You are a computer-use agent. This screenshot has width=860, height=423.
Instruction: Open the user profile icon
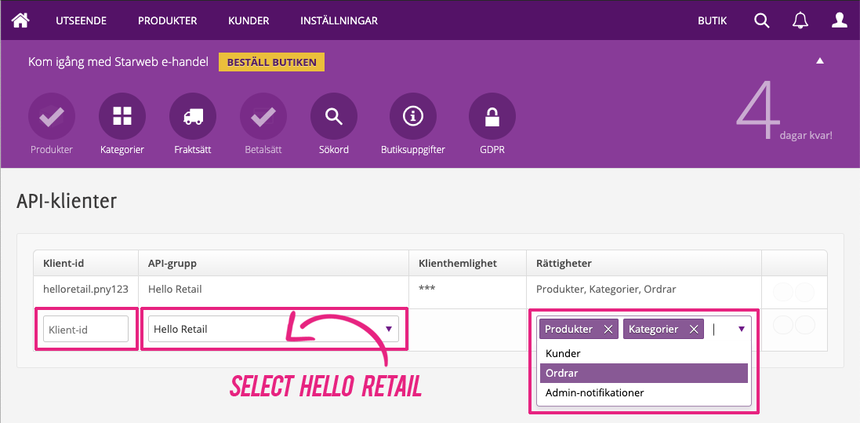[839, 21]
